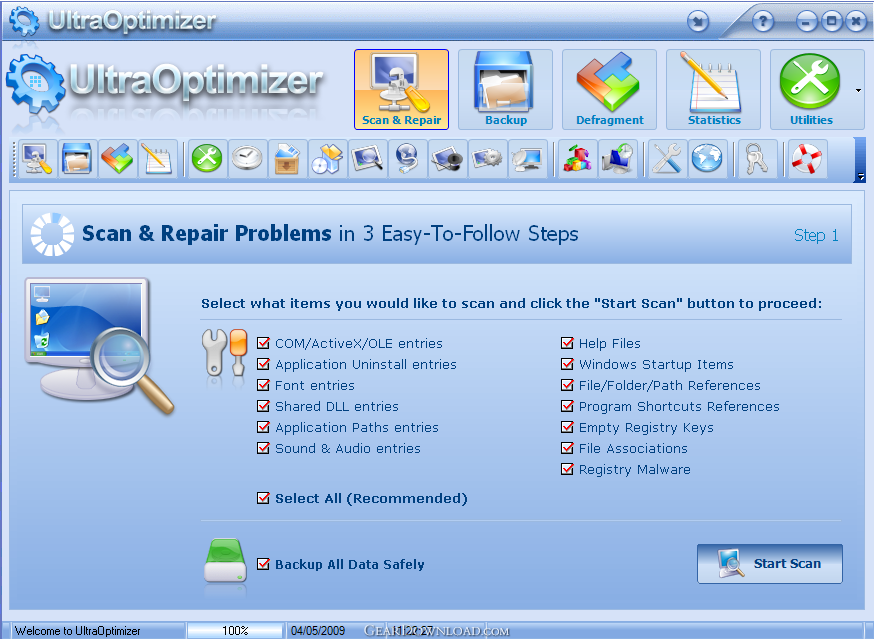The height and width of the screenshot is (639, 874).
Task: Toggle Application Uninstall entries checkbox
Action: point(263,364)
